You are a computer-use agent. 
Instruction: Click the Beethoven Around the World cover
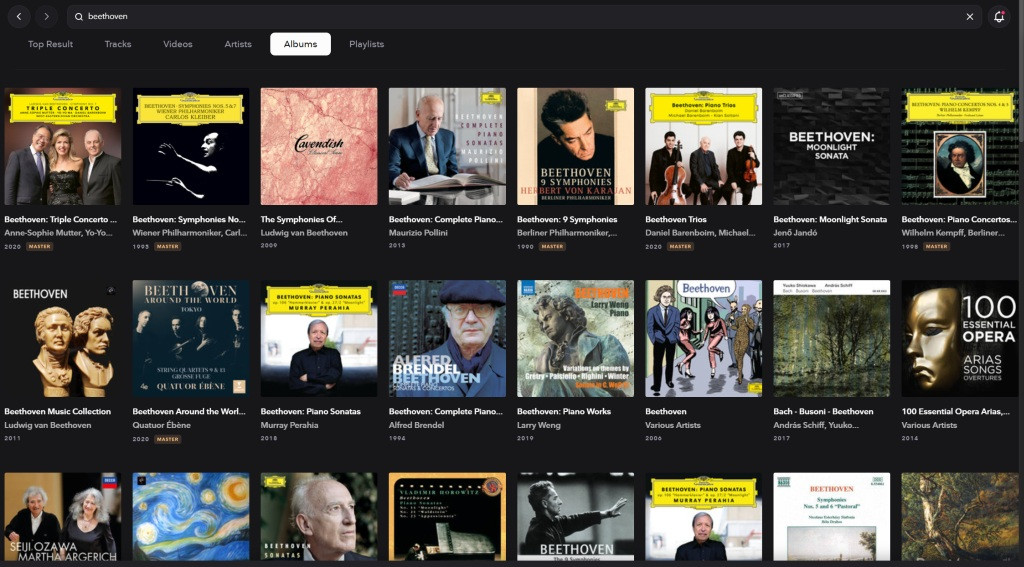coord(191,338)
